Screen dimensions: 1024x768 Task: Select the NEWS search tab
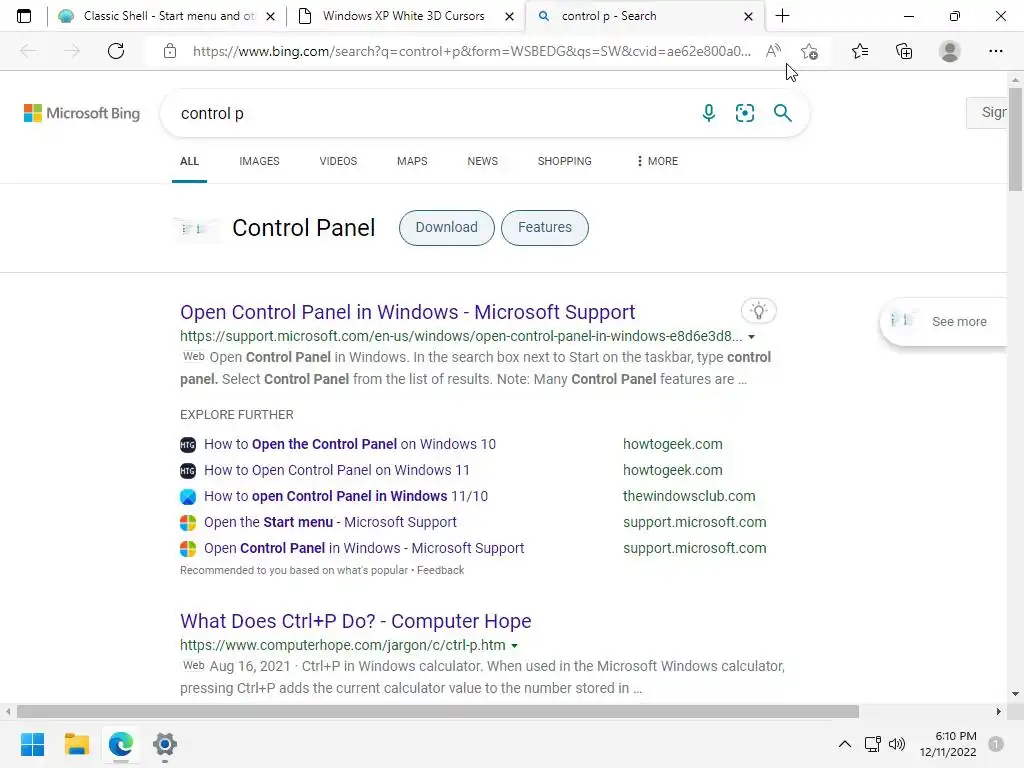click(x=483, y=161)
